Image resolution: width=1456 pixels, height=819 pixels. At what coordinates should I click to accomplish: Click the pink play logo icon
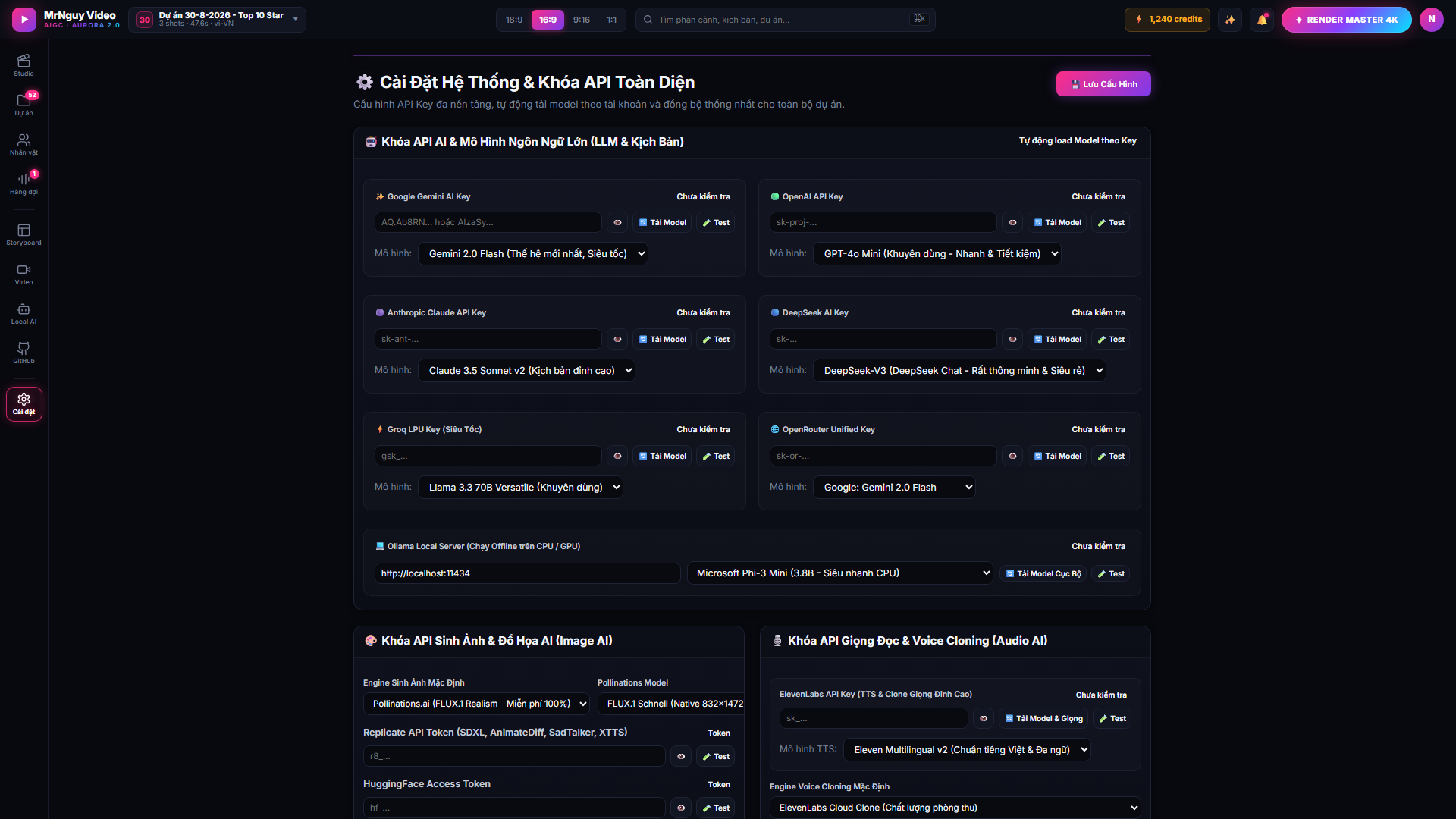[x=24, y=20]
